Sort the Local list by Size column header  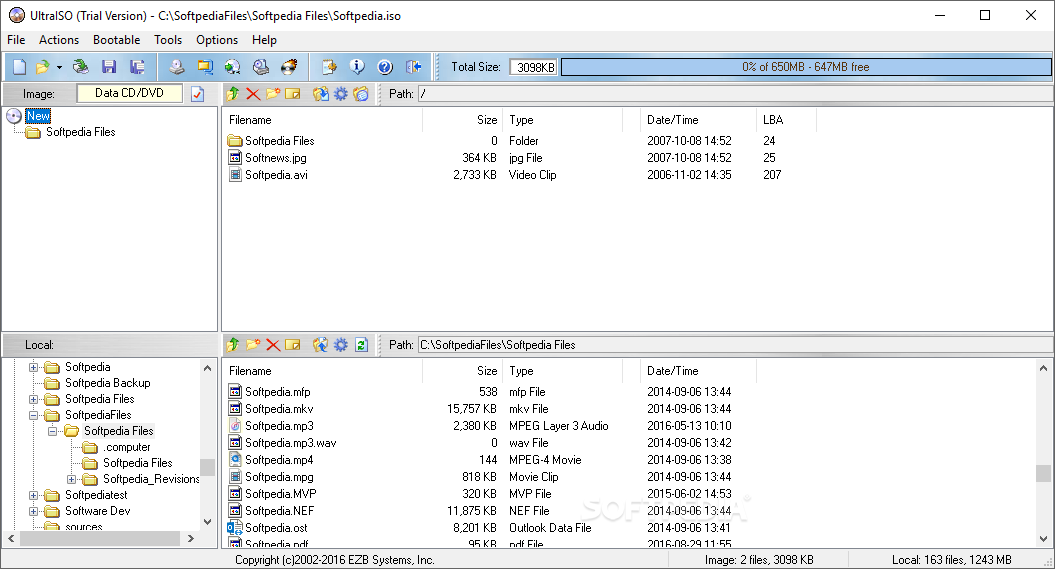click(463, 371)
